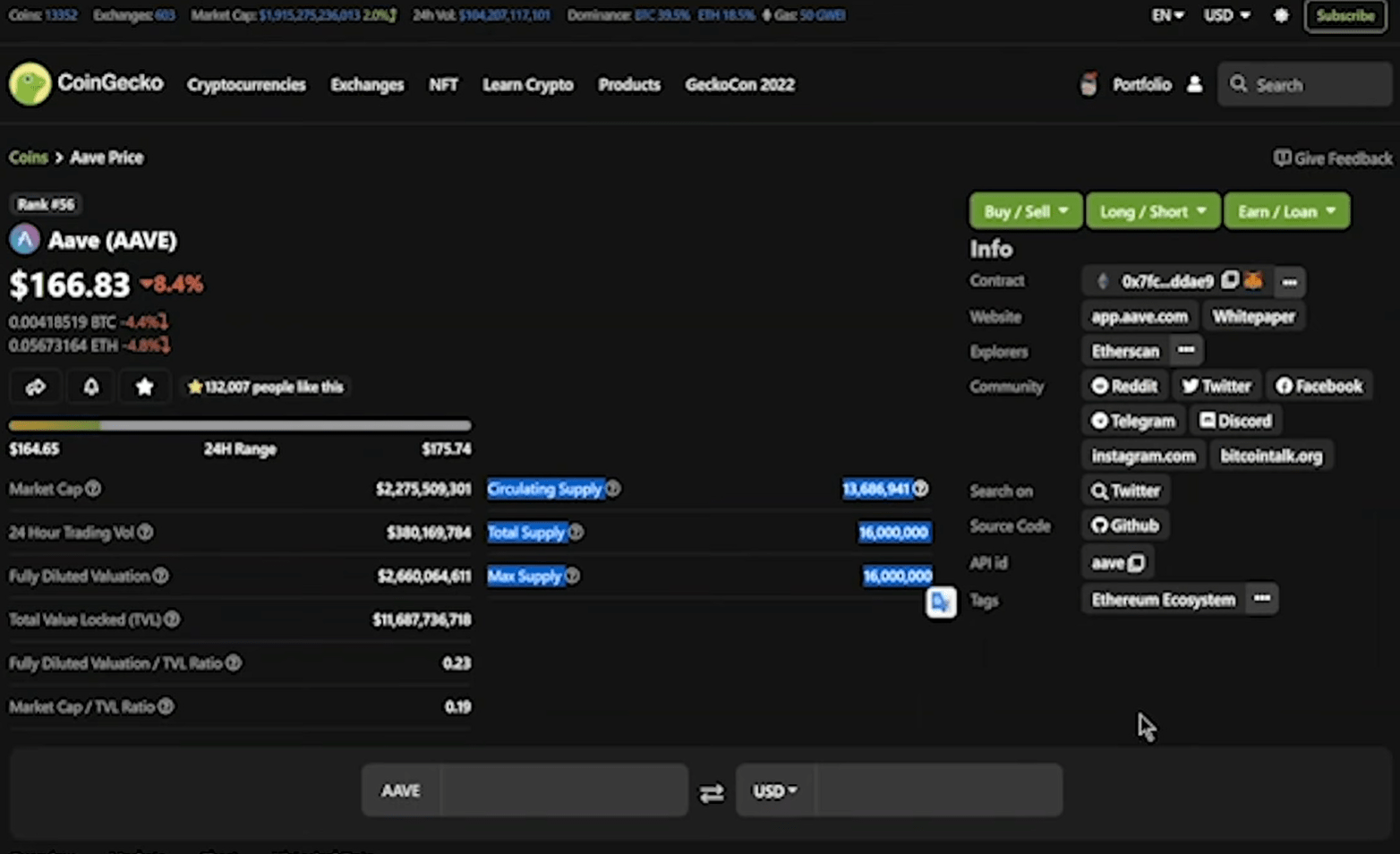Open the Products menu
1400x854 pixels.
click(629, 85)
